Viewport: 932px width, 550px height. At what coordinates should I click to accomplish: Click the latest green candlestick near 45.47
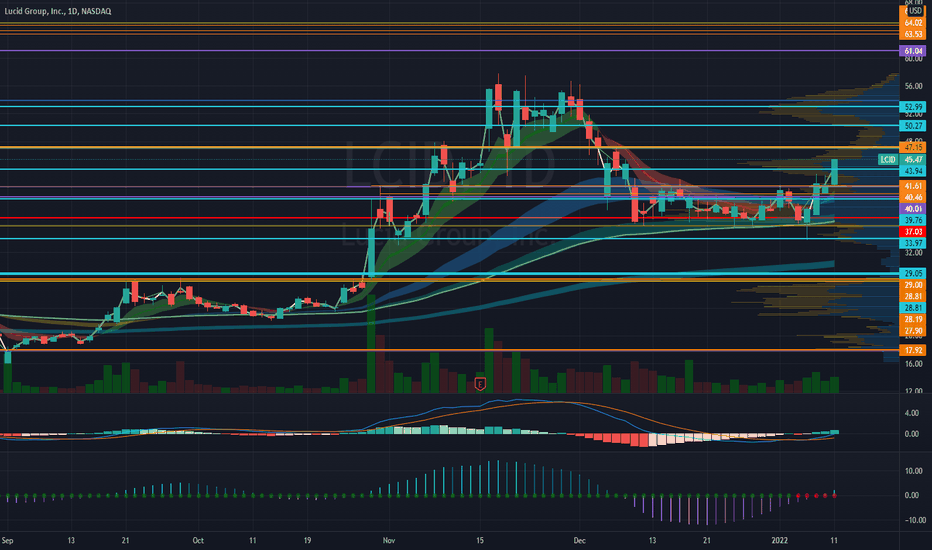835,172
